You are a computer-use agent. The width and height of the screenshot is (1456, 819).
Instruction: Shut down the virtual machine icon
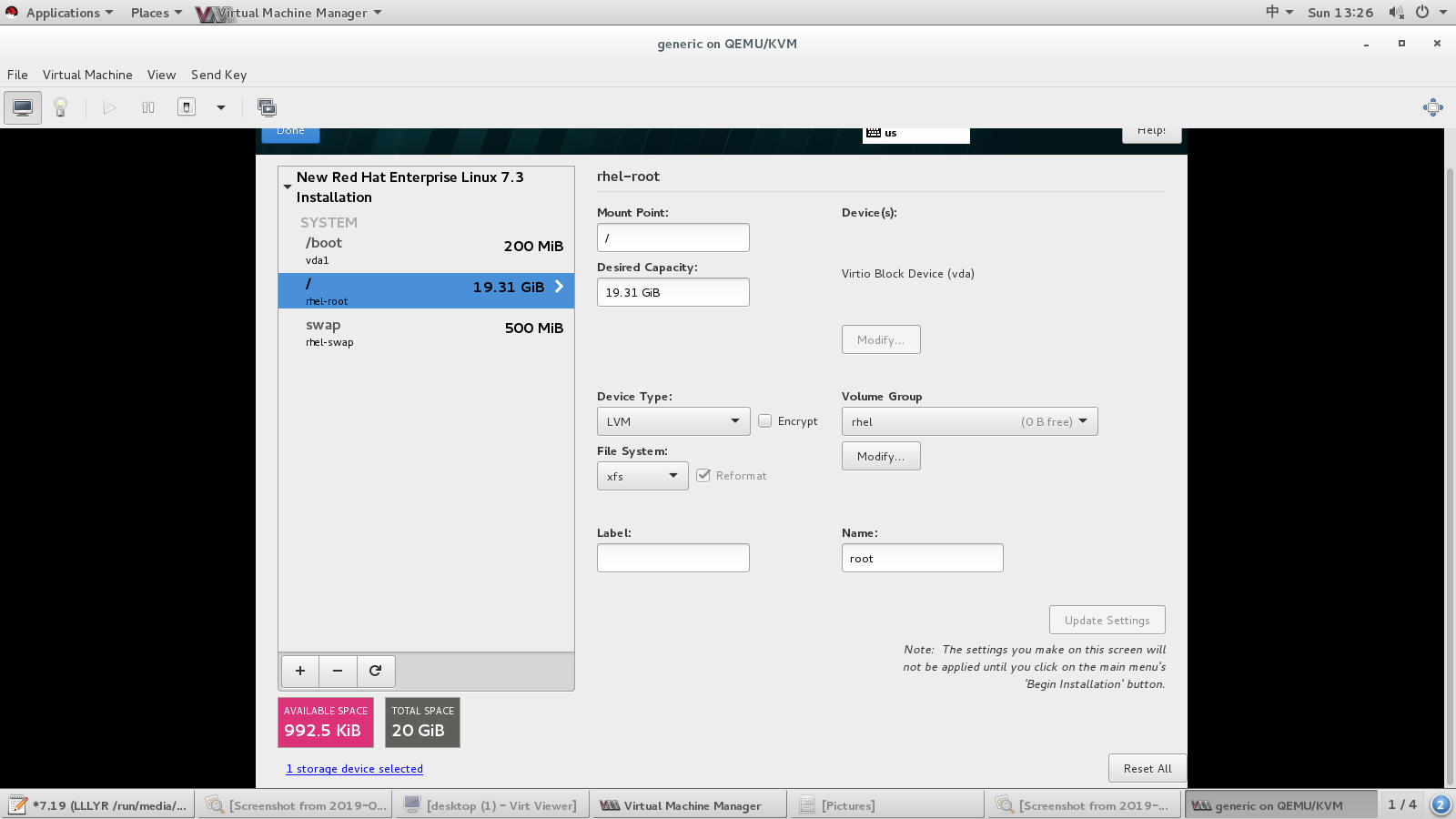[187, 107]
